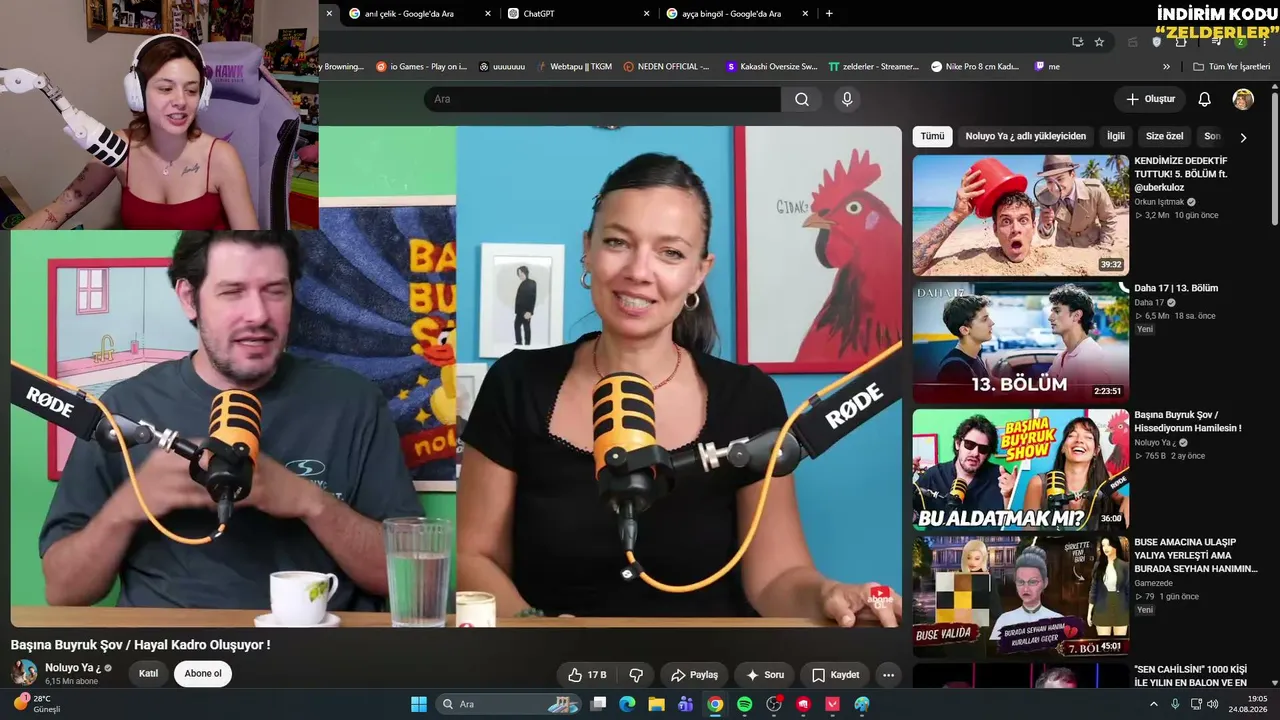
Task: Switch to the ChatGPT tab
Action: coord(578,14)
